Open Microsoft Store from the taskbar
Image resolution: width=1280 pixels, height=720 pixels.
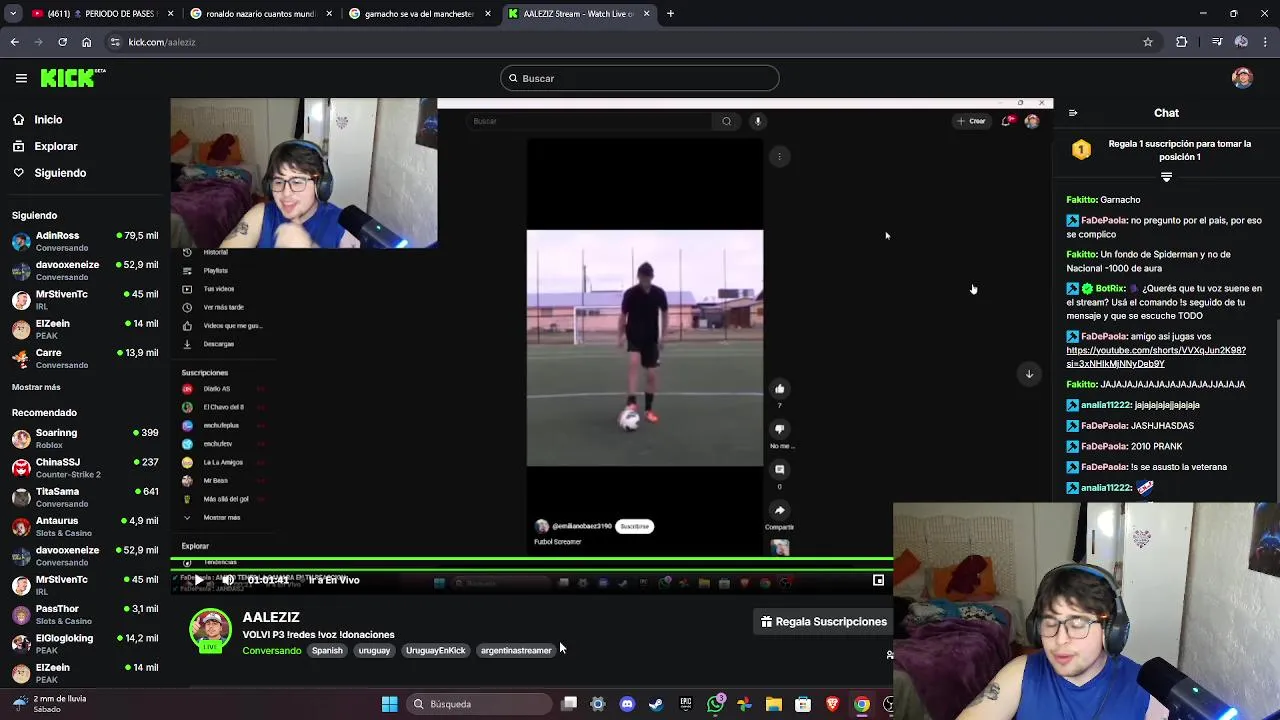click(803, 704)
